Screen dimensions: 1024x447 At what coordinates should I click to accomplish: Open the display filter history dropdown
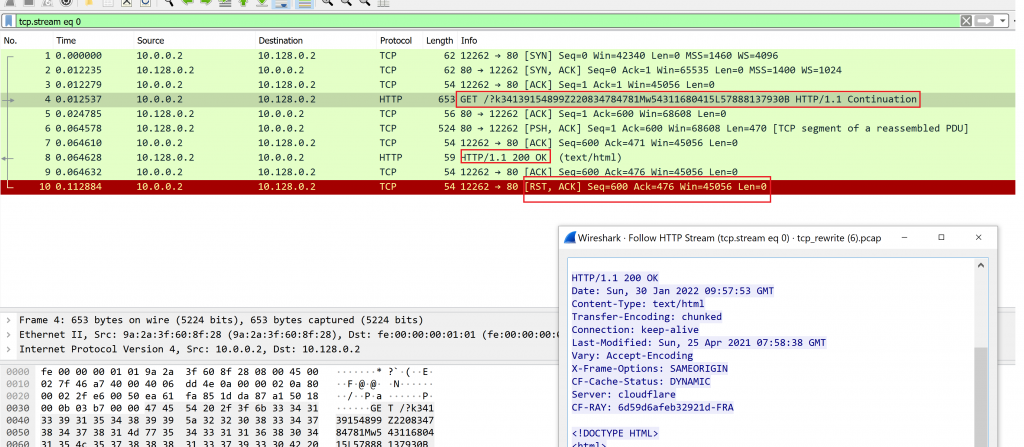tap(1003, 21)
